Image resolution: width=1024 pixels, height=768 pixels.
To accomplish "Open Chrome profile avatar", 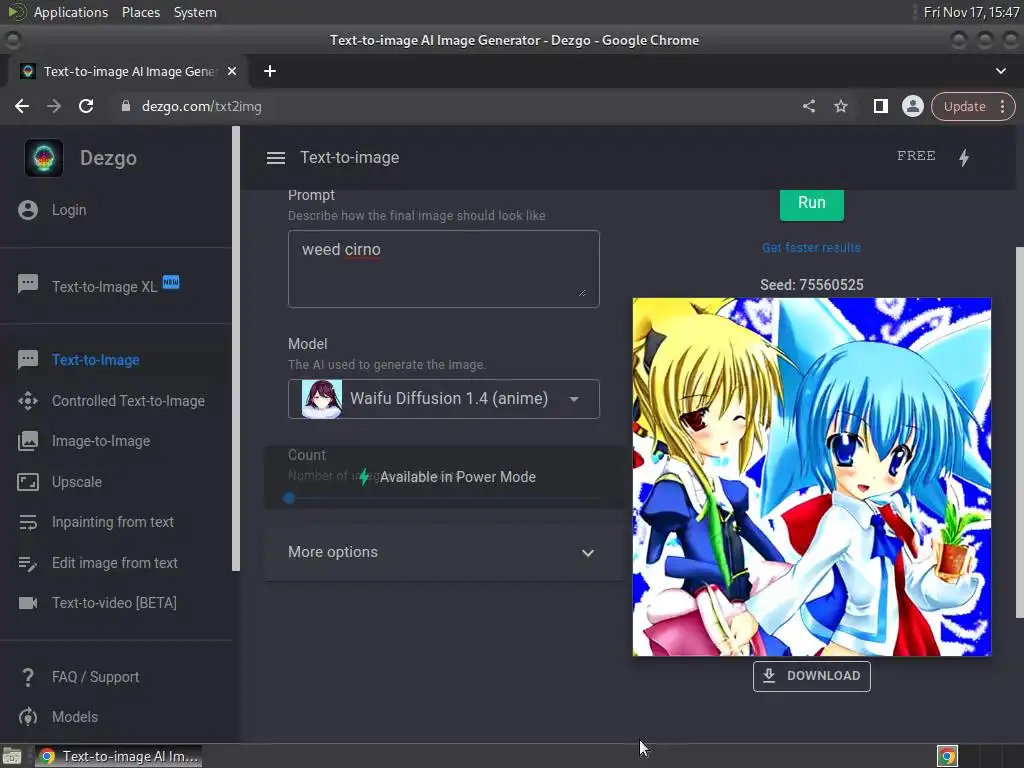I will click(912, 106).
